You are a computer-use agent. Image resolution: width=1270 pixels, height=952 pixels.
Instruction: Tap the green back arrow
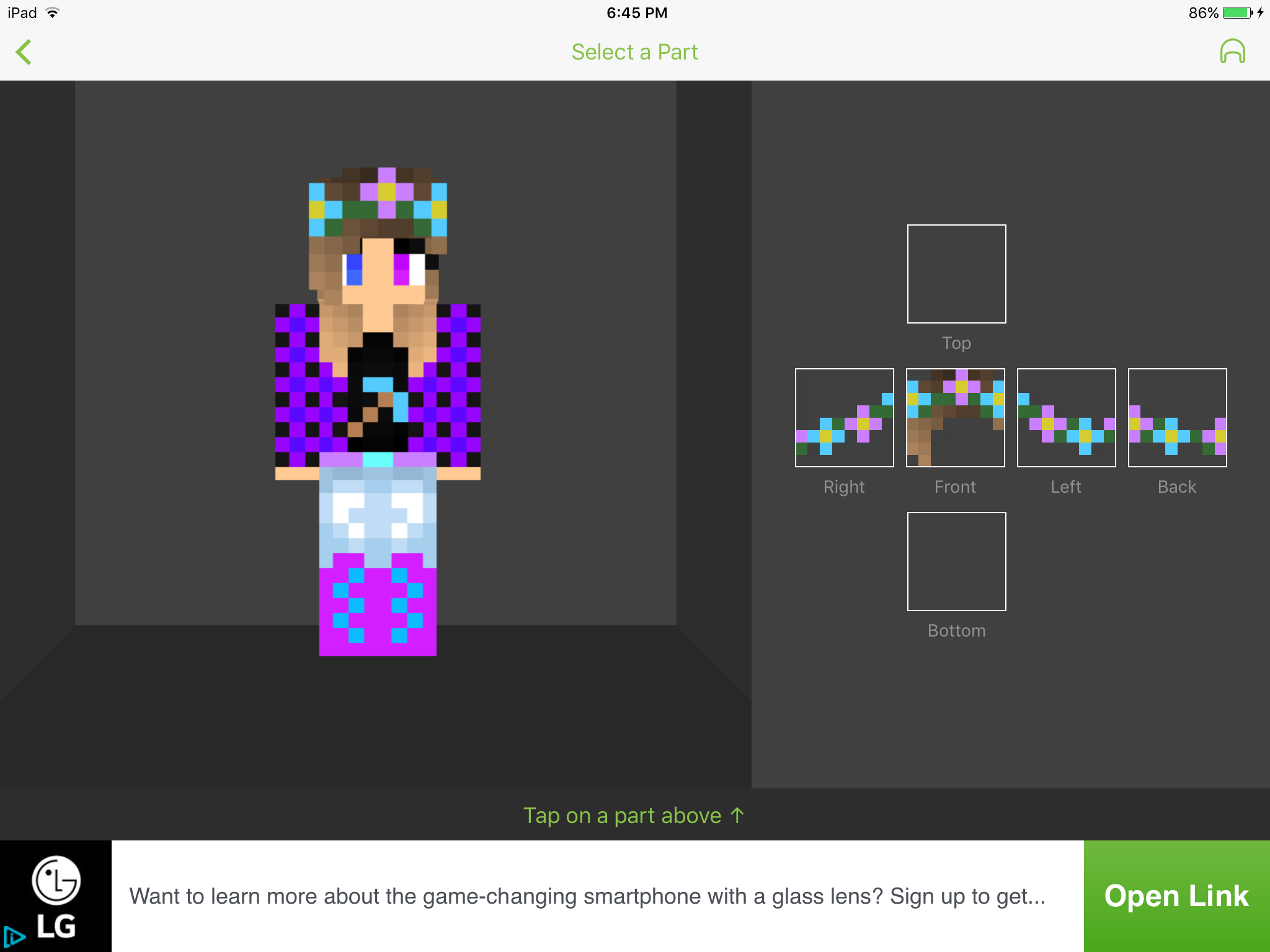coord(24,52)
